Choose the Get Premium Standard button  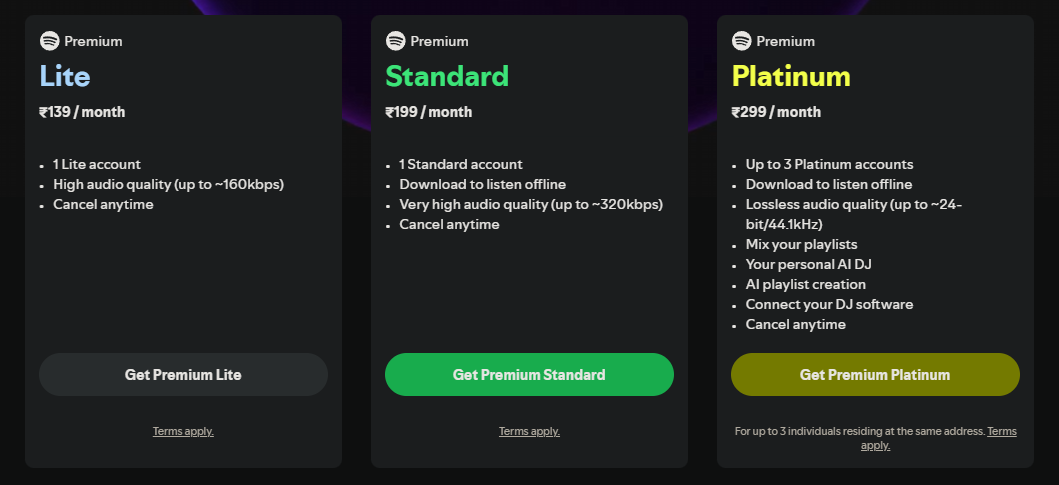tap(529, 375)
